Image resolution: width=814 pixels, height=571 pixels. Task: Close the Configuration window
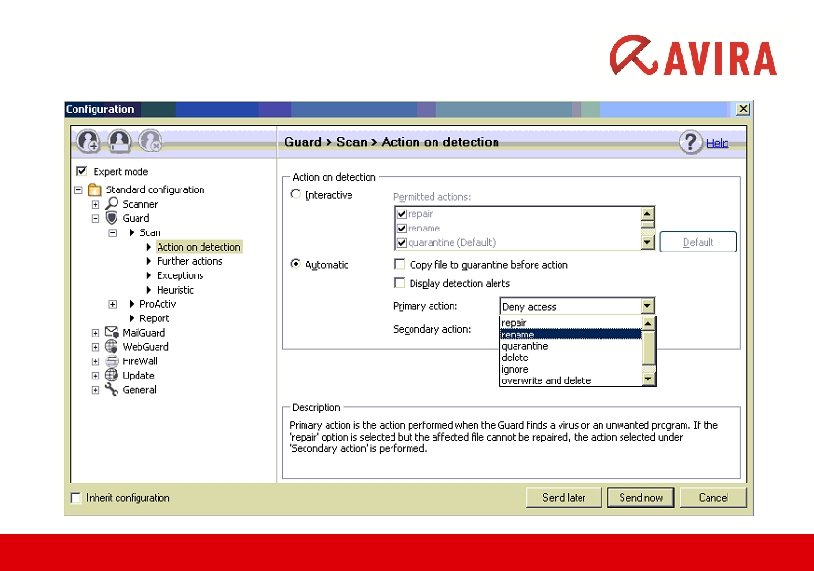click(x=743, y=108)
